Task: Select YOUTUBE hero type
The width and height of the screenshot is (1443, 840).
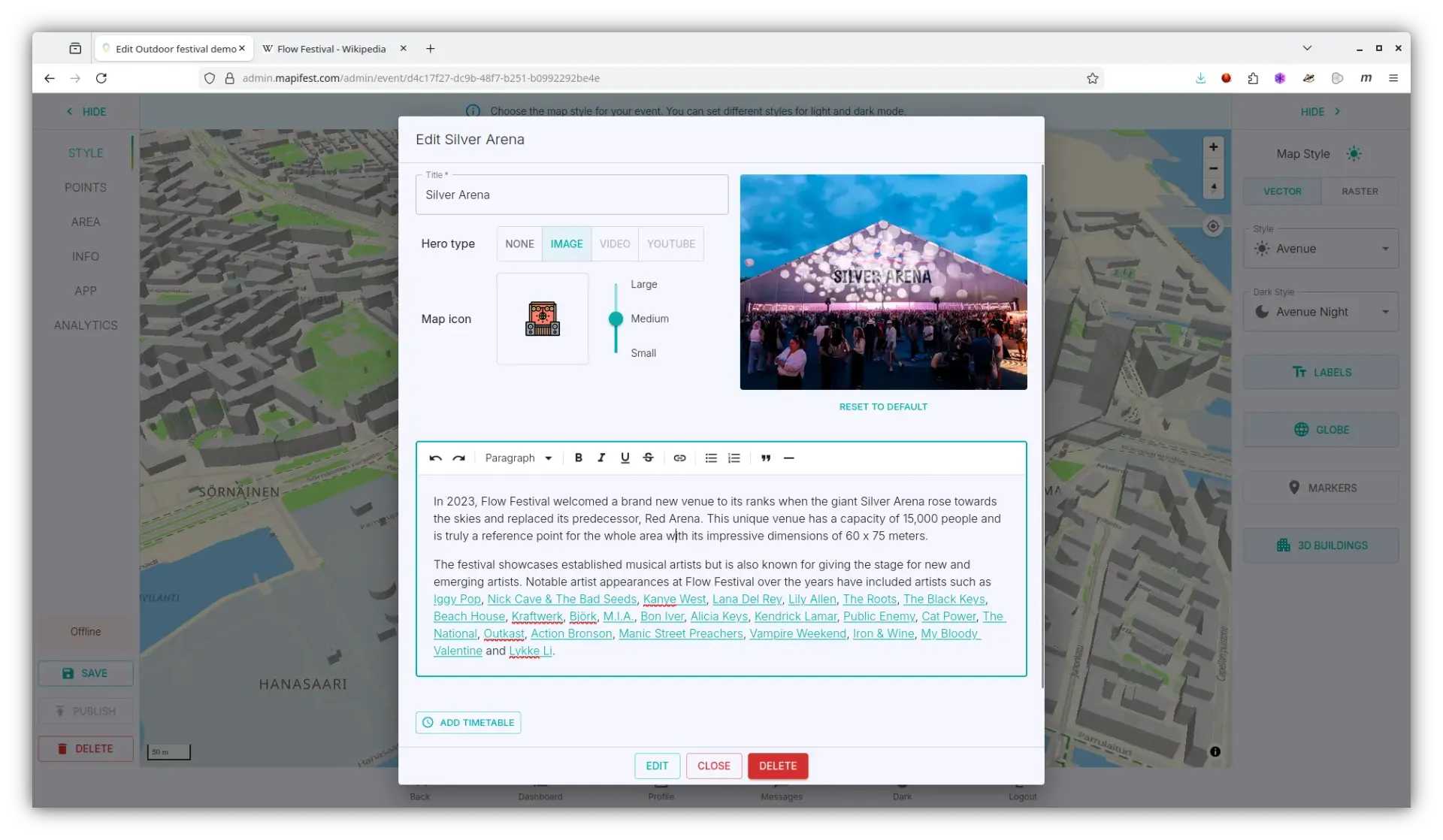Action: (671, 243)
